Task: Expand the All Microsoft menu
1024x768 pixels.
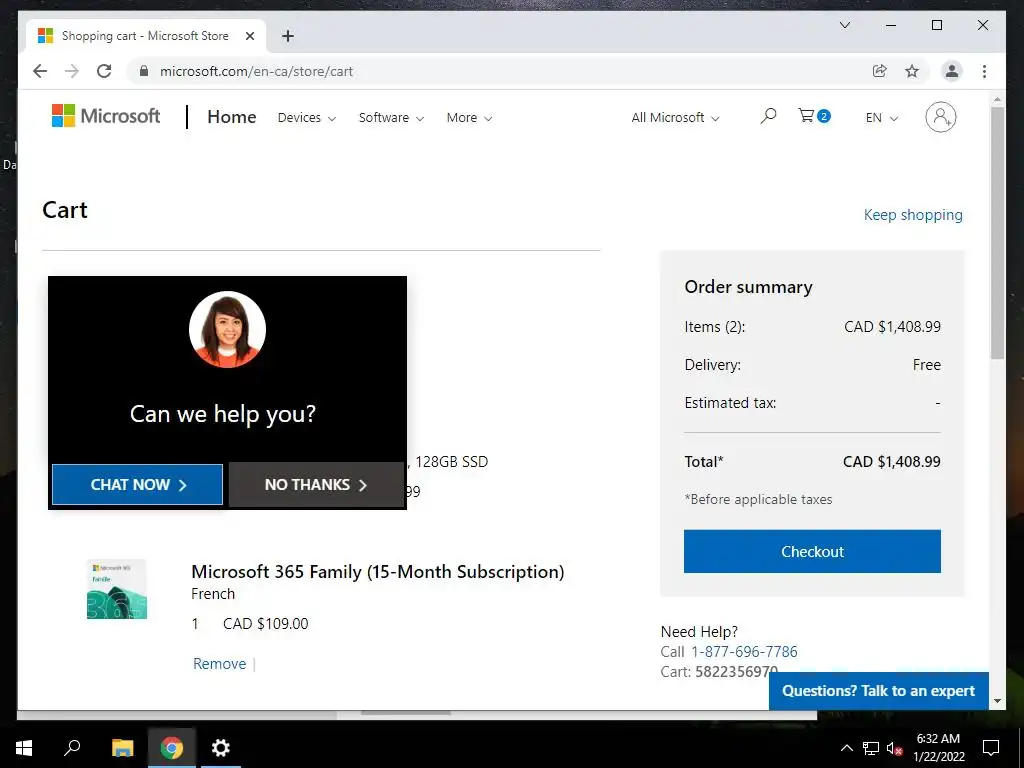Action: pos(675,118)
